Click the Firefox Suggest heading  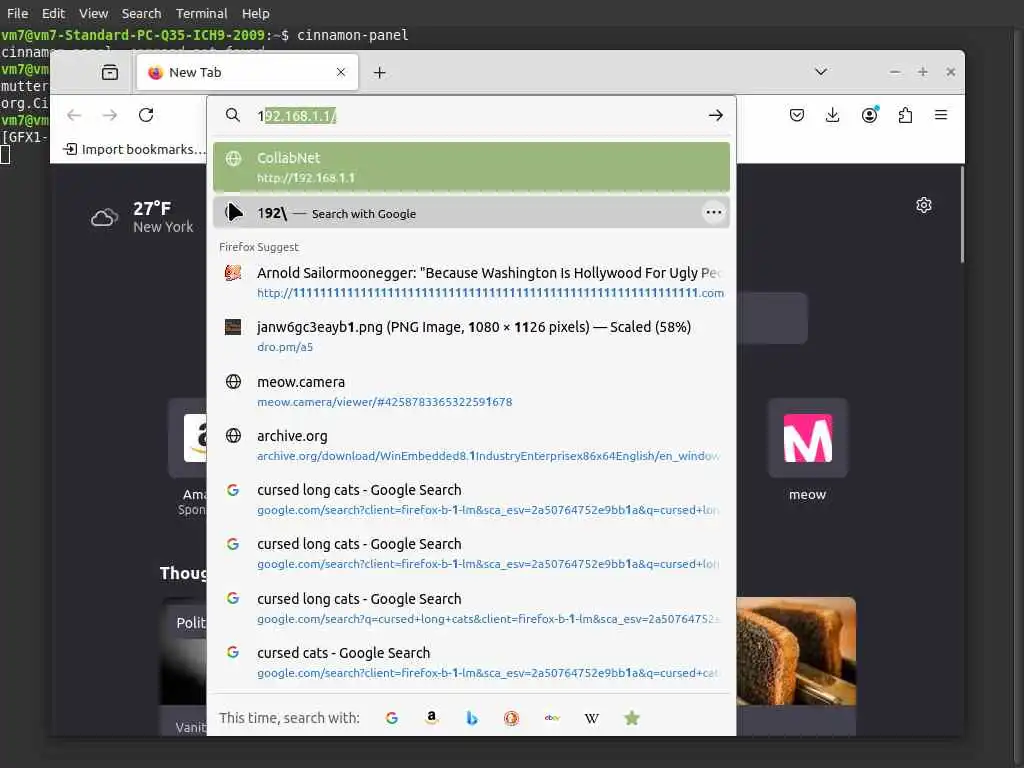[x=259, y=247]
